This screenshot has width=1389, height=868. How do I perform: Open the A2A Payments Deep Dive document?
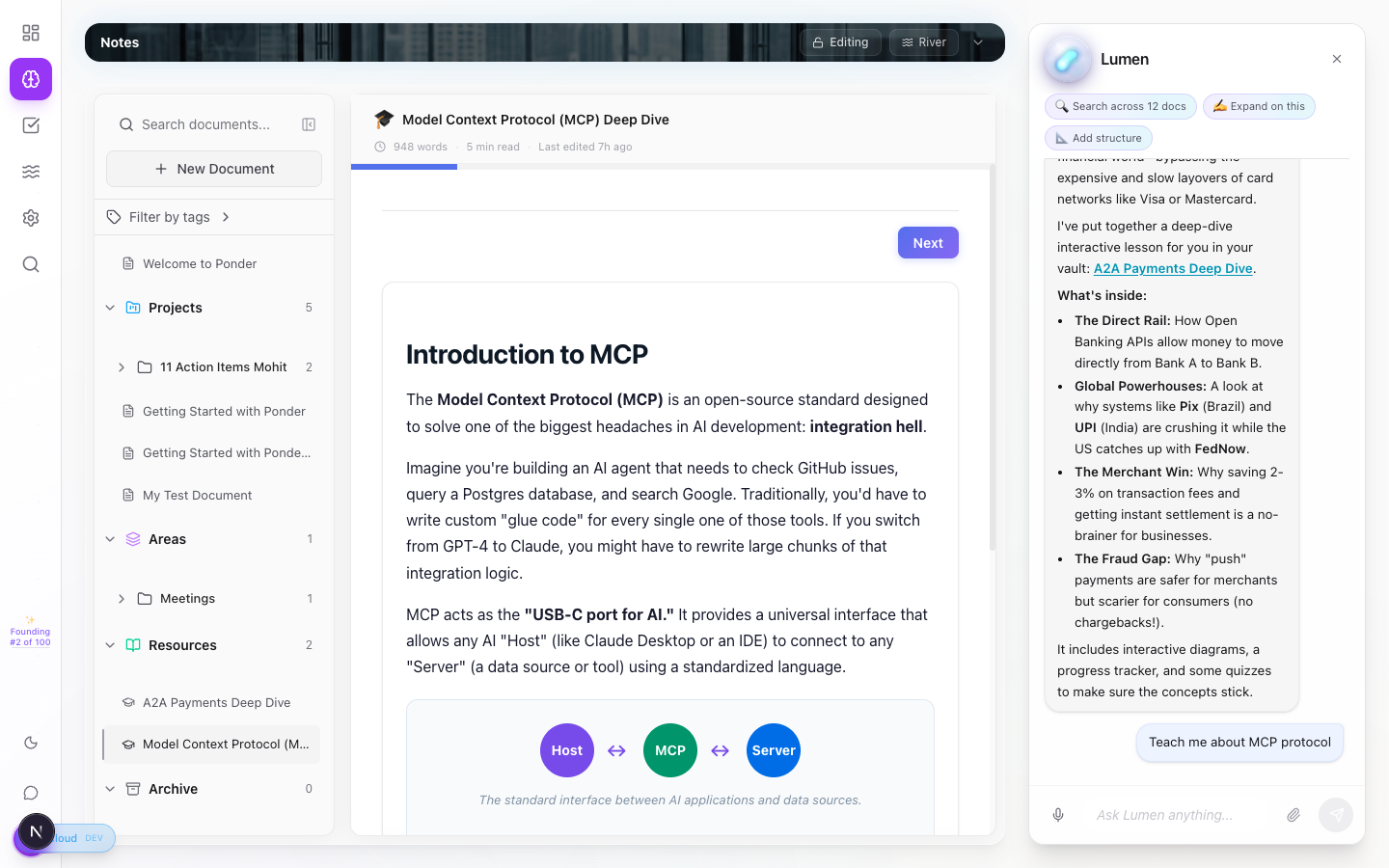[x=216, y=703]
